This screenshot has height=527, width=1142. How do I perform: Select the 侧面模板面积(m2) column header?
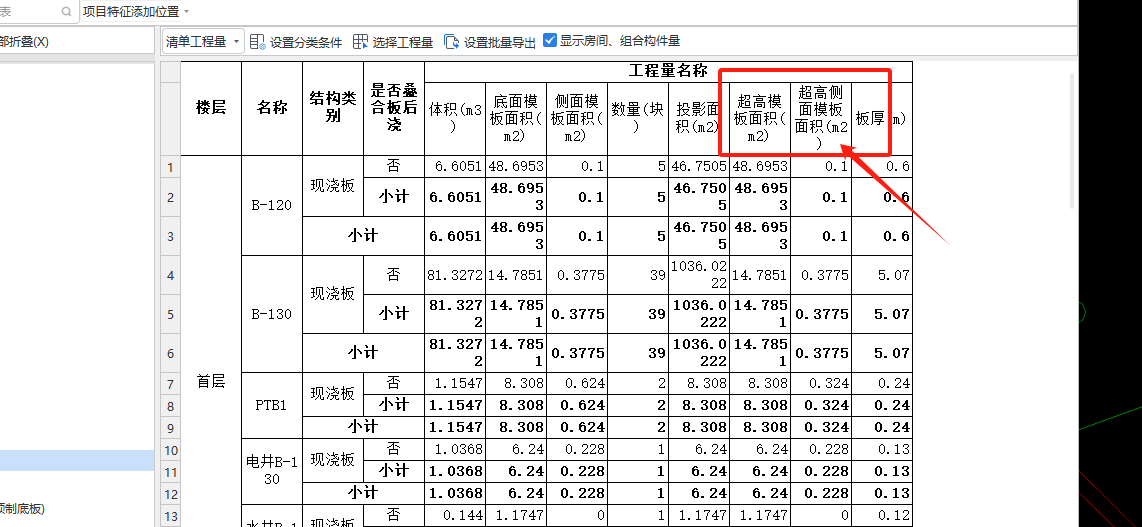[577, 119]
